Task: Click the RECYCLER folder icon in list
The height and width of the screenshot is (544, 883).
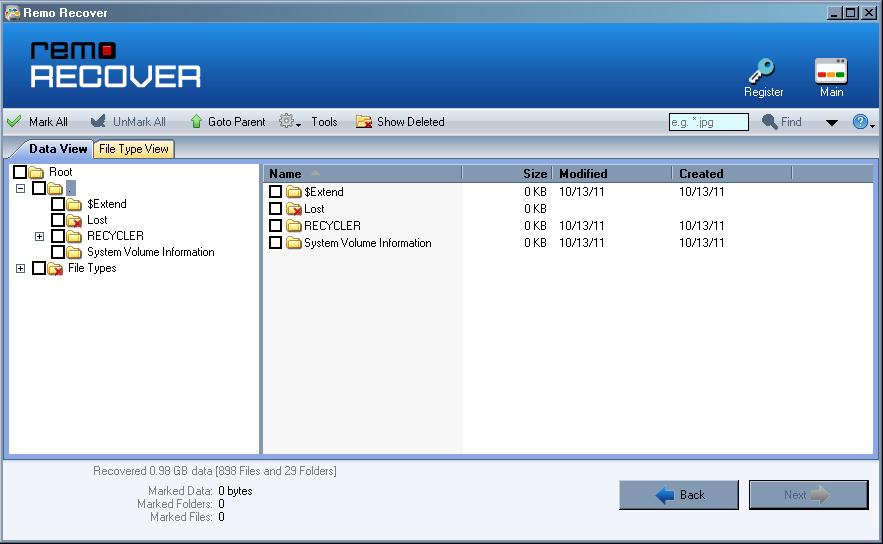Action: 293,226
